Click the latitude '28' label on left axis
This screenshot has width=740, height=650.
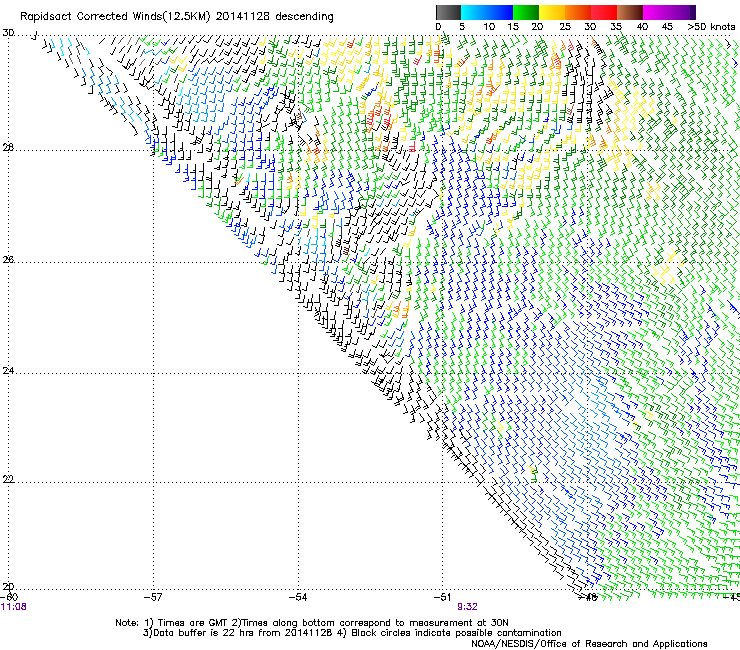tap(8, 148)
